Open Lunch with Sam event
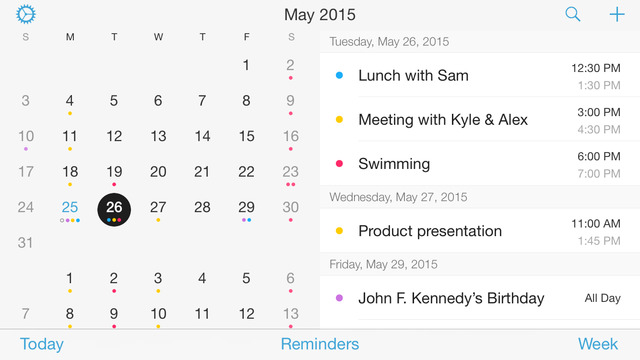Viewport: 640px width, 360px height. point(480,75)
